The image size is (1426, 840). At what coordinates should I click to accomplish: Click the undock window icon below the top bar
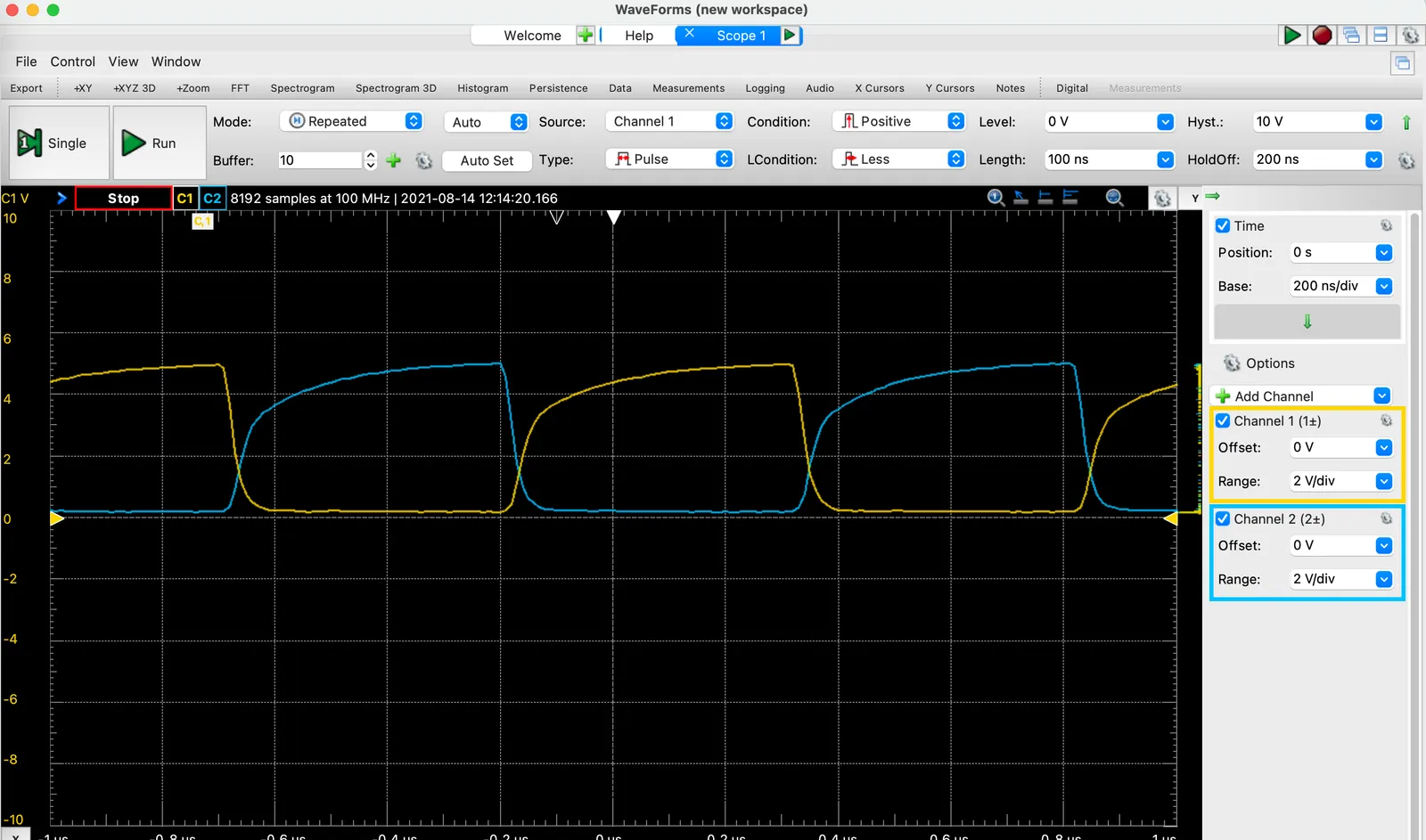pyautogui.click(x=1403, y=62)
